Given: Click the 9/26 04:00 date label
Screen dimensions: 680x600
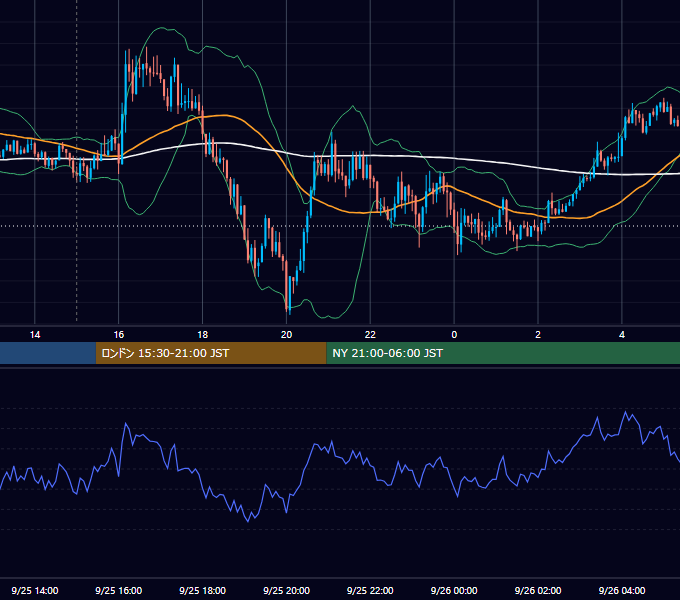Looking at the screenshot, I should [622, 590].
